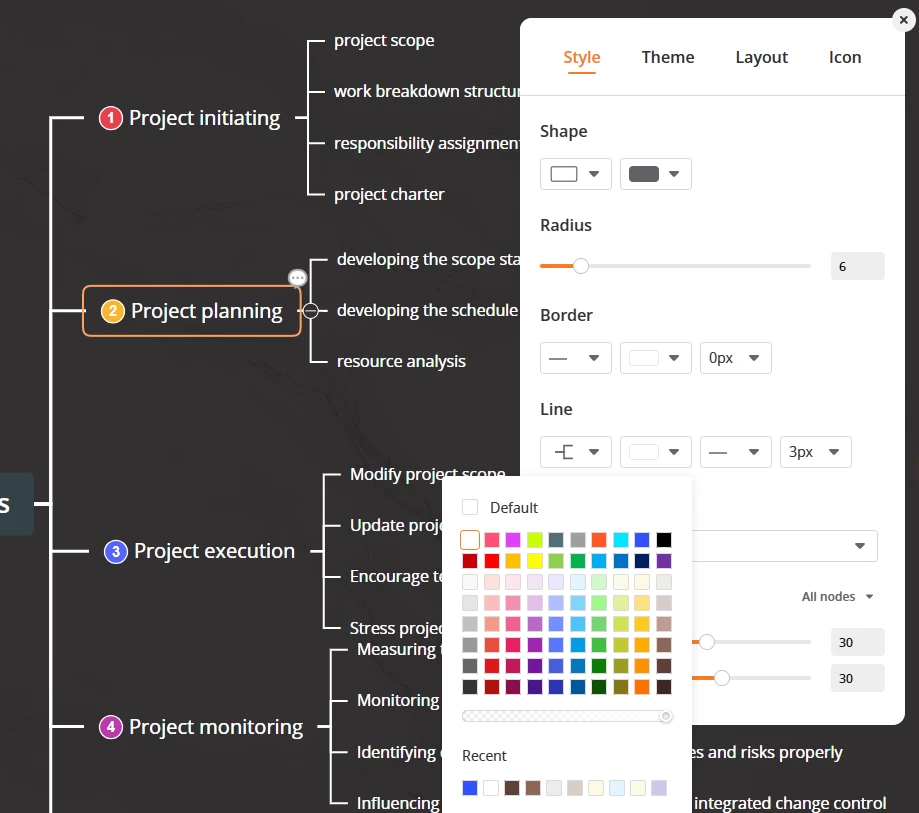Open the All nodes dropdown
Image resolution: width=919 pixels, height=813 pixels.
tap(837, 597)
